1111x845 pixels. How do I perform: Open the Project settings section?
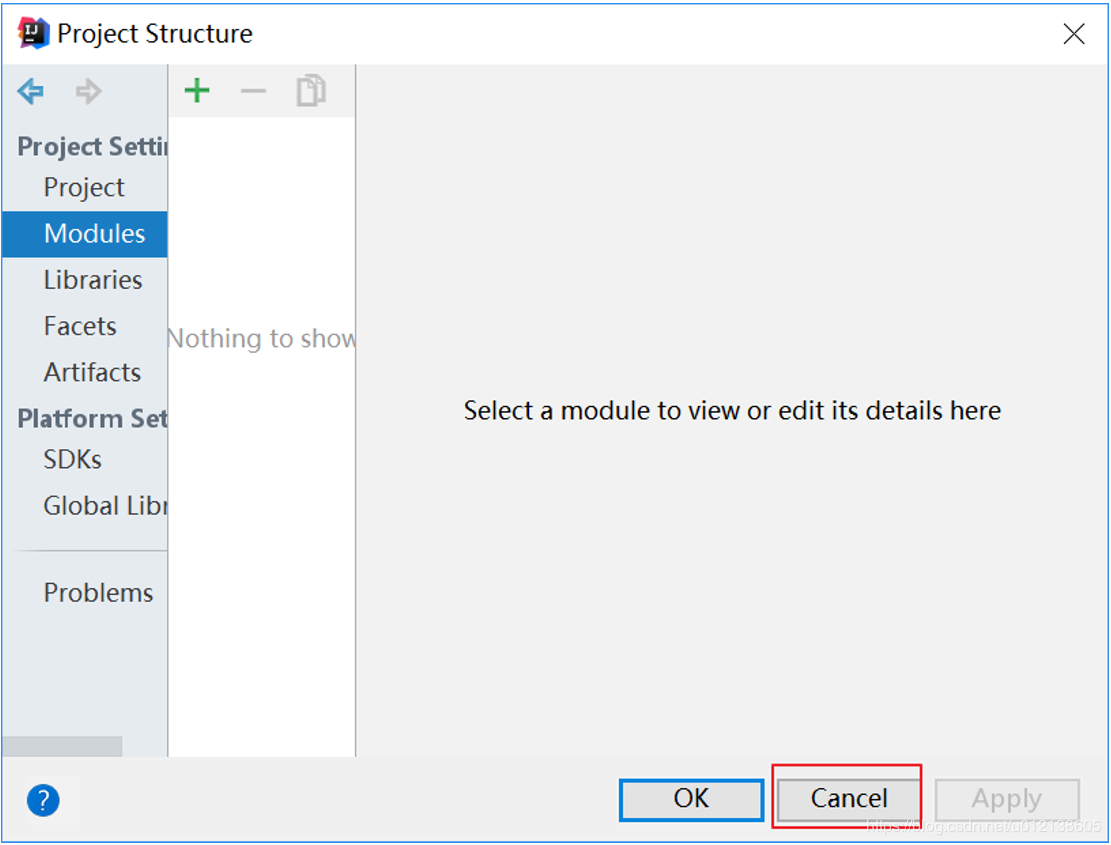pos(84,188)
